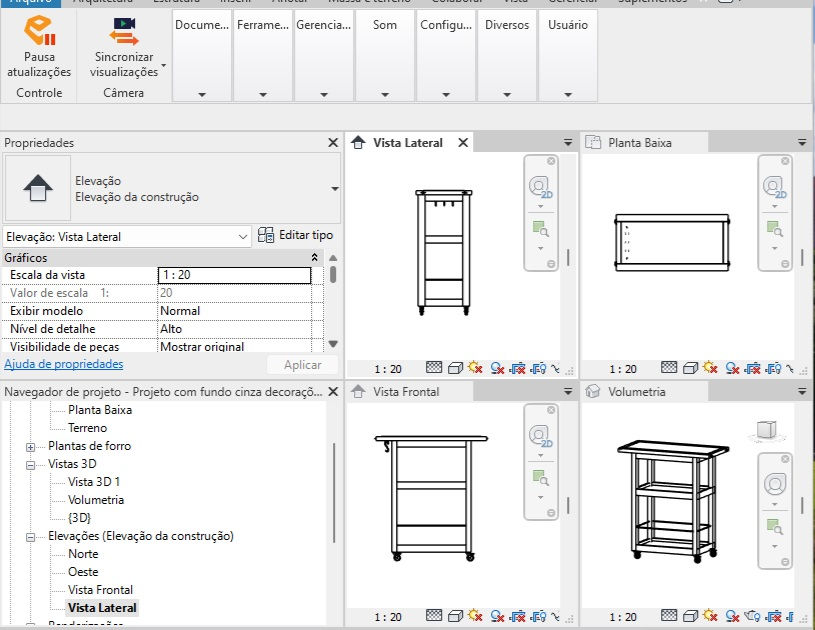This screenshot has height=630, width=815.
Task: Expand the Diversos ribbon panel
Action: pyautogui.click(x=507, y=95)
